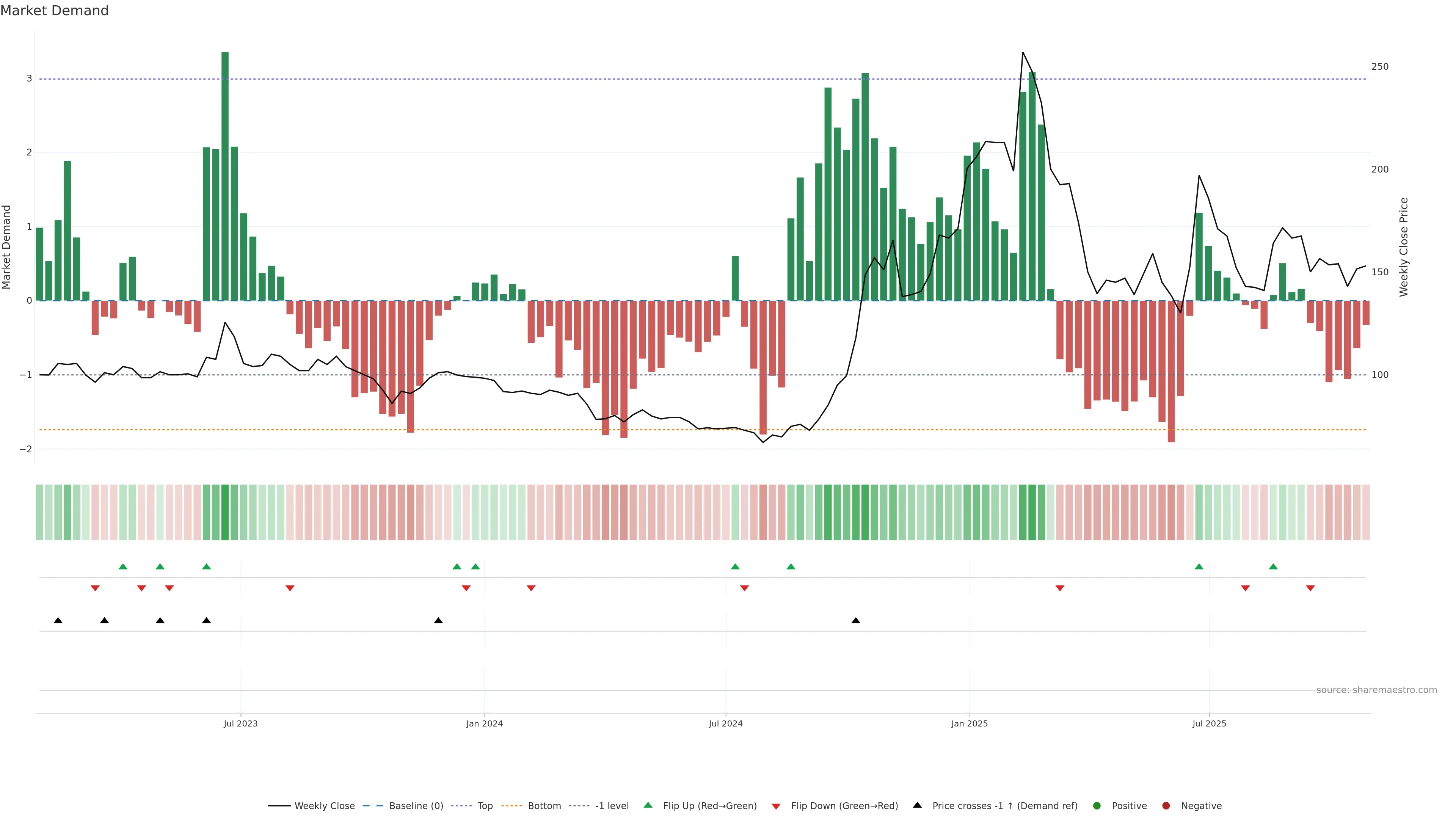Click the source: sharemaestro.com text
The height and width of the screenshot is (819, 1456).
pos(1376,690)
